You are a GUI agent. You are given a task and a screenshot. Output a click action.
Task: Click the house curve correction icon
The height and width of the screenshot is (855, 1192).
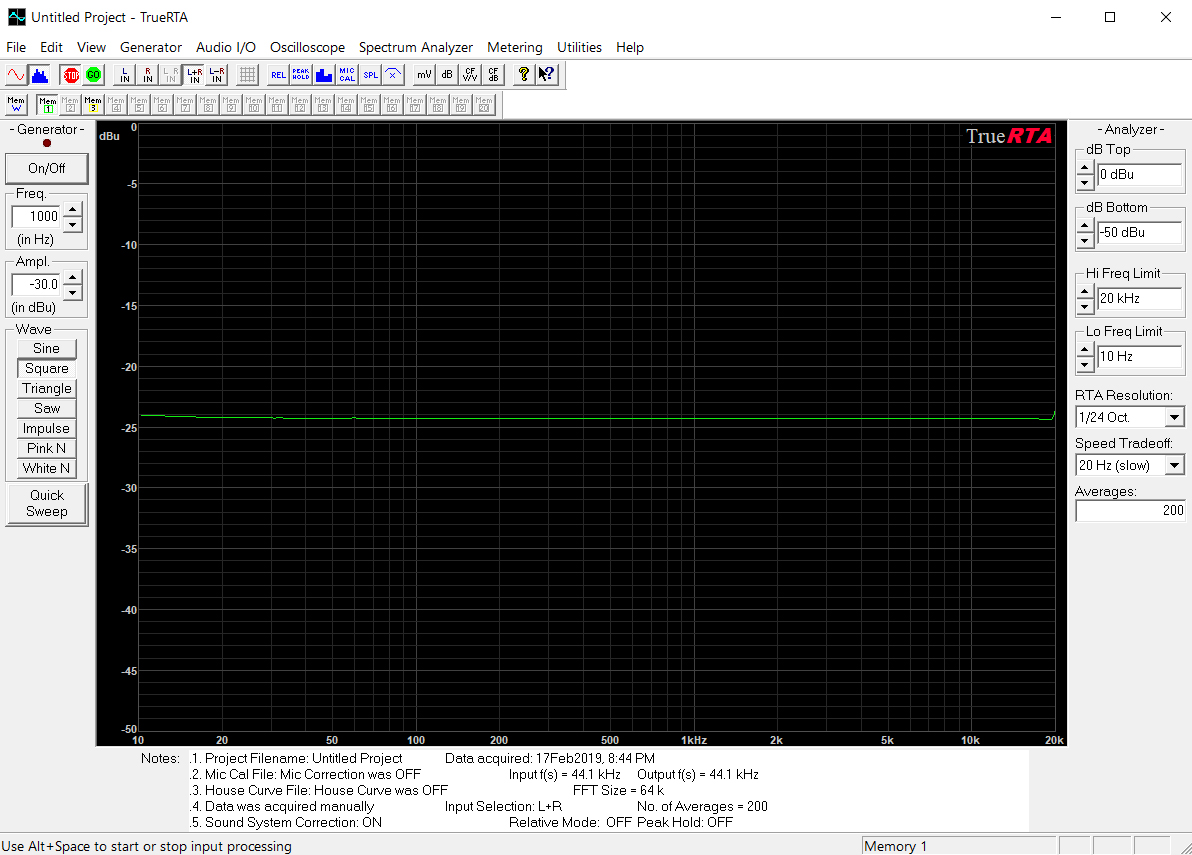393,74
